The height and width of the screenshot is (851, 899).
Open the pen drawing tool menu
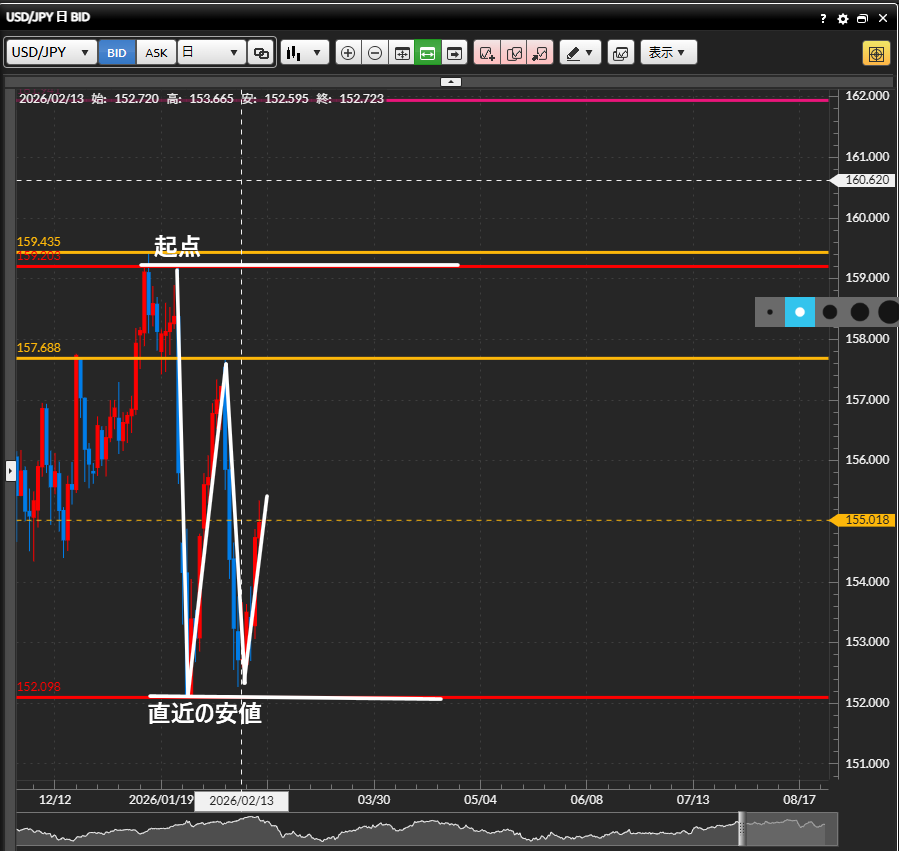[x=579, y=53]
